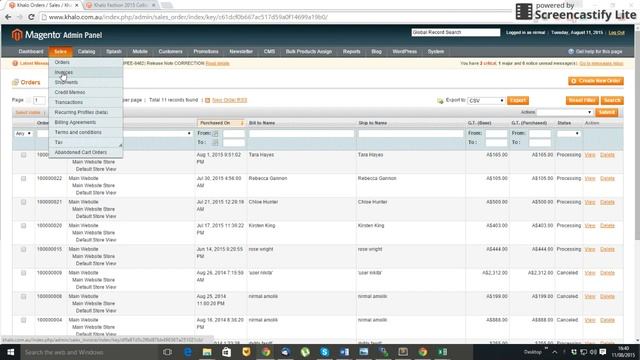
Task: Open Microsoft Edge from the taskbar
Action: 188,352
